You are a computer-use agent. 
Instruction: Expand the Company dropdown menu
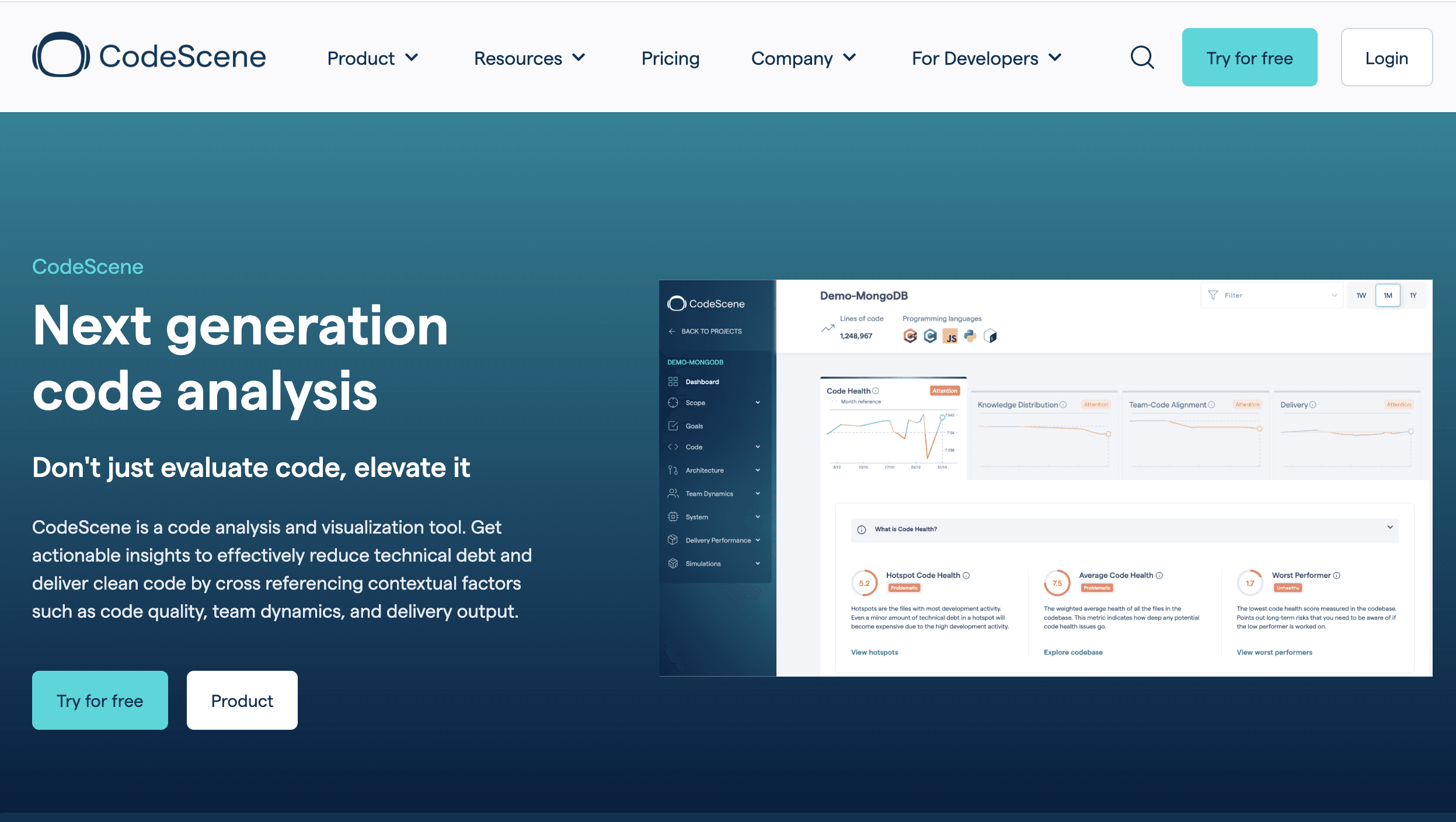coord(803,58)
